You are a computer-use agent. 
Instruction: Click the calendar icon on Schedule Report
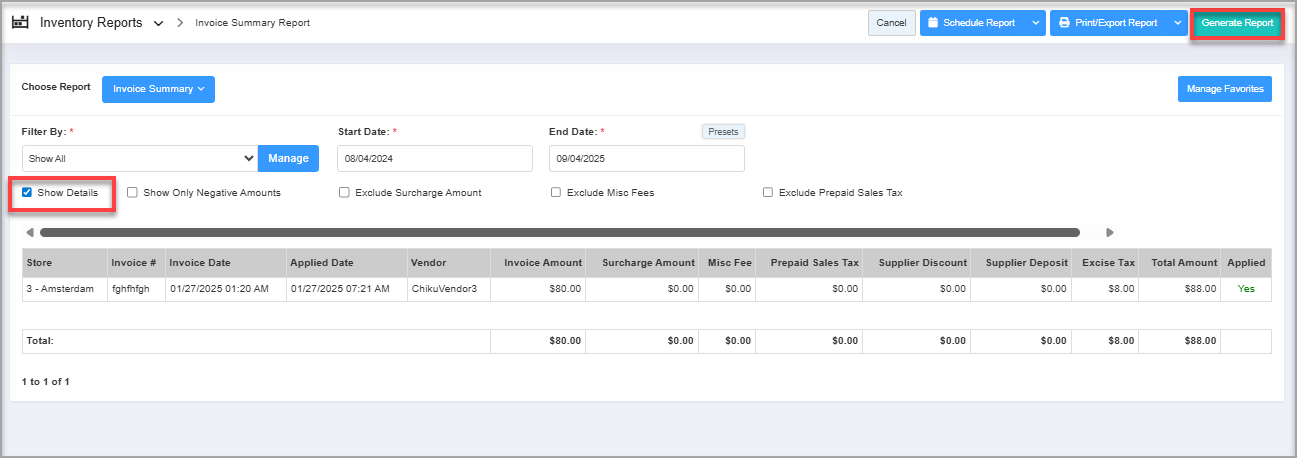(x=933, y=23)
